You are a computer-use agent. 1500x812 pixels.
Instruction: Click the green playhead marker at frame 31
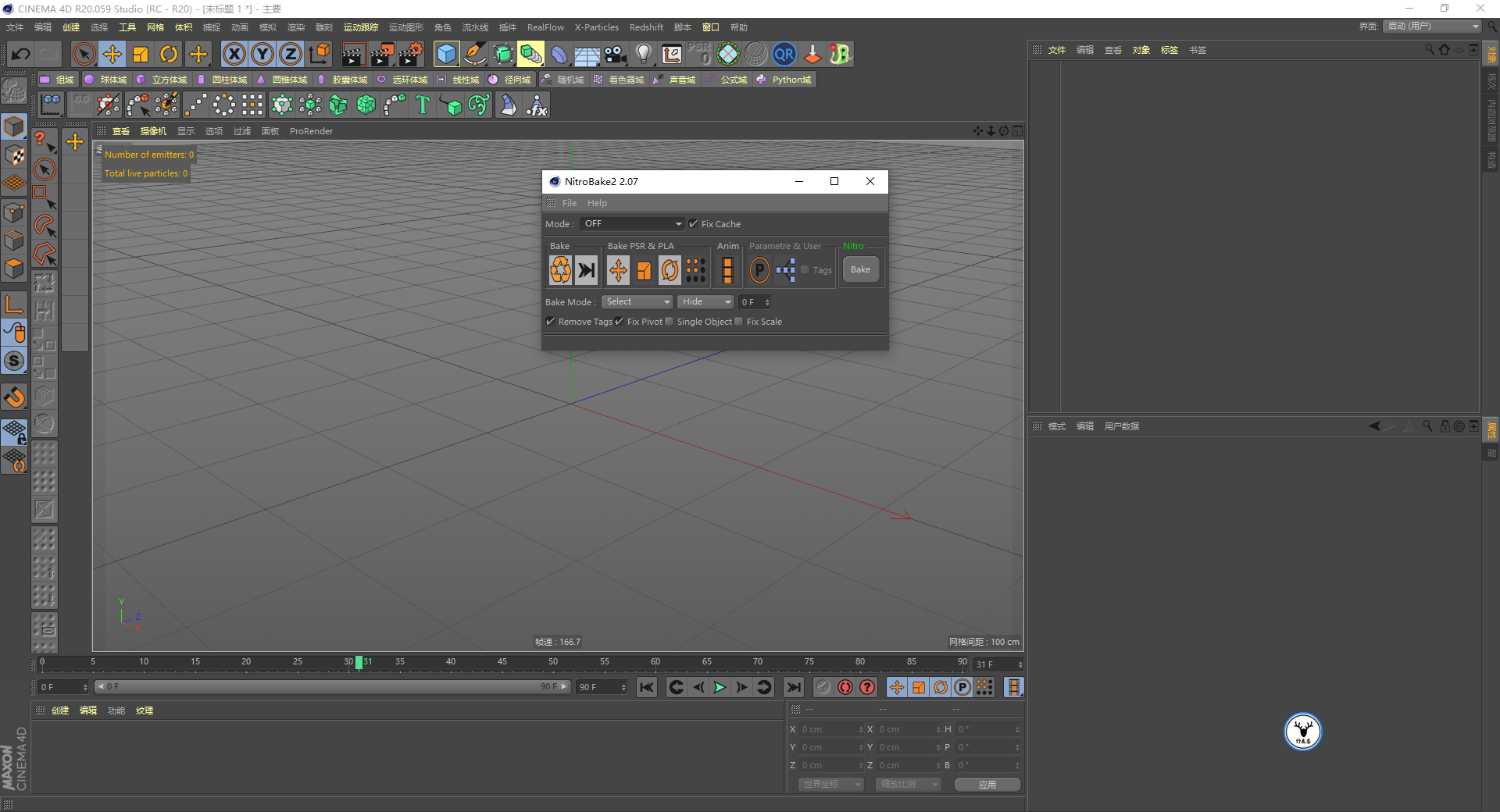click(359, 662)
